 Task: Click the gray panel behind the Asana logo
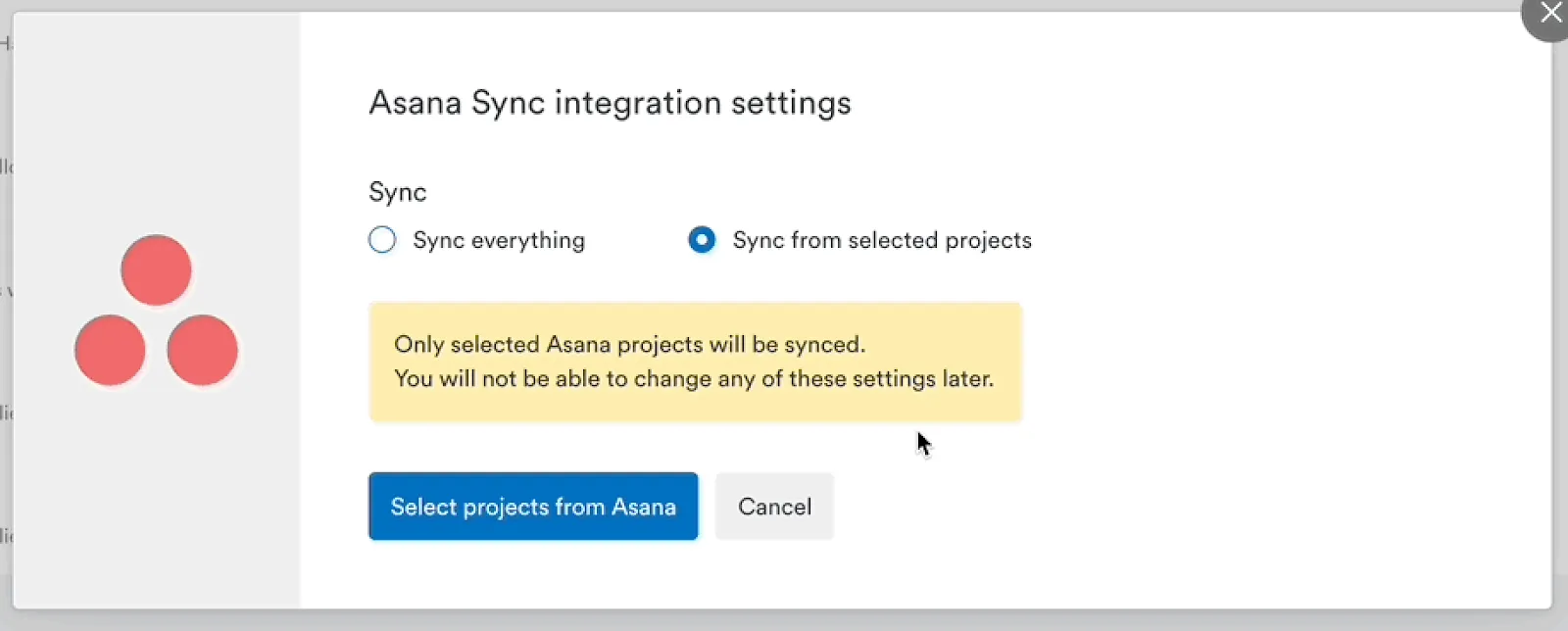click(x=156, y=490)
